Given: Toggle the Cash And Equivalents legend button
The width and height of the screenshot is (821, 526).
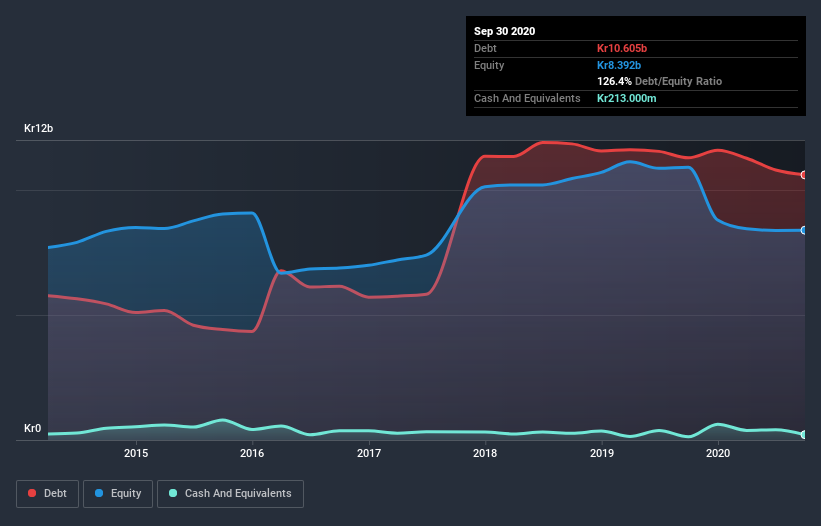Looking at the screenshot, I should pos(230,494).
